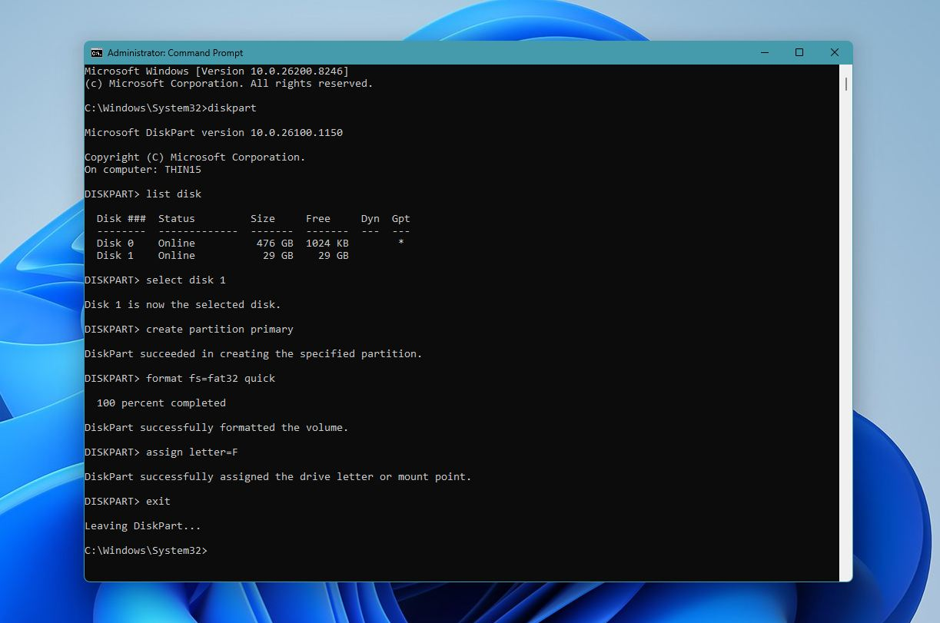Click the '(c) Microsoft Corporation. All rights reserved.' line

pyautogui.click(x=228, y=83)
